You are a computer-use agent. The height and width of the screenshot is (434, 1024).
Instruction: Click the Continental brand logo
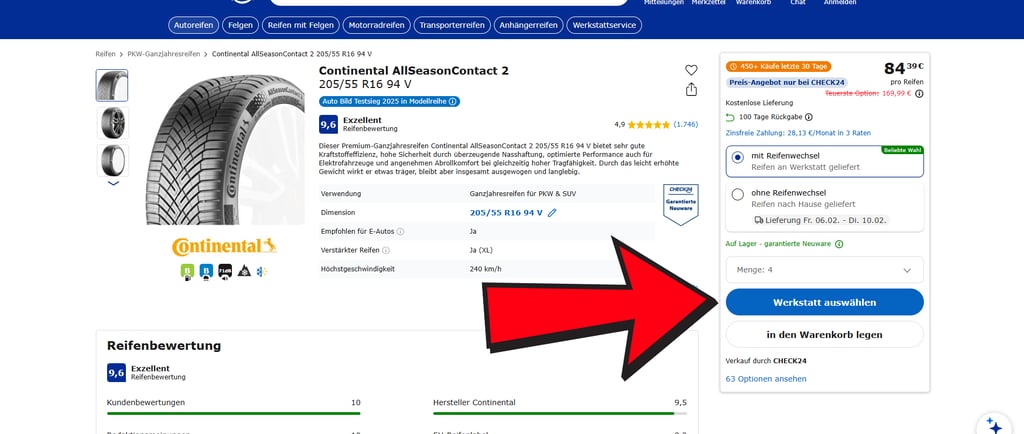[224, 246]
